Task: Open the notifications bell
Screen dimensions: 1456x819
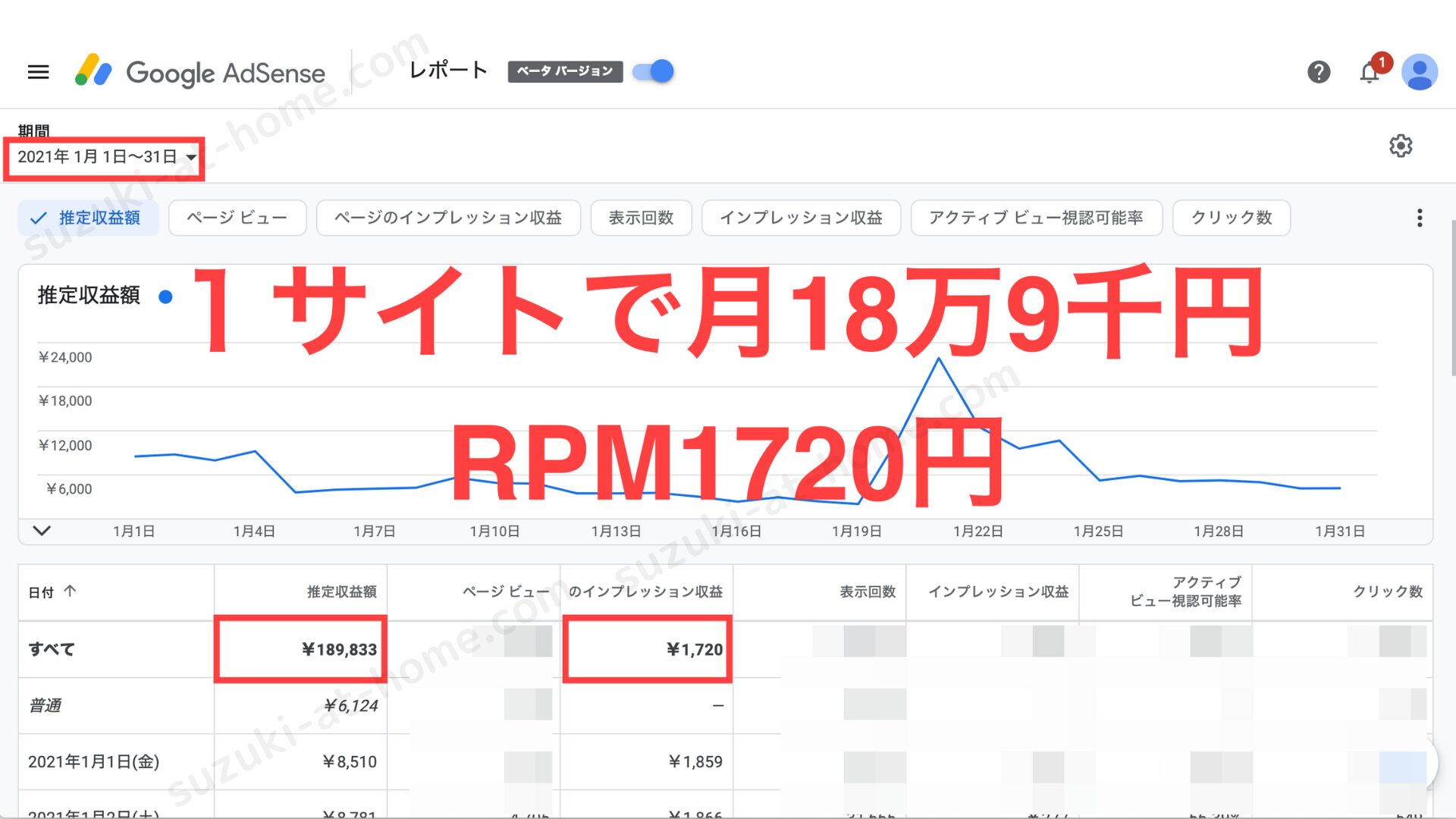Action: click(x=1370, y=73)
